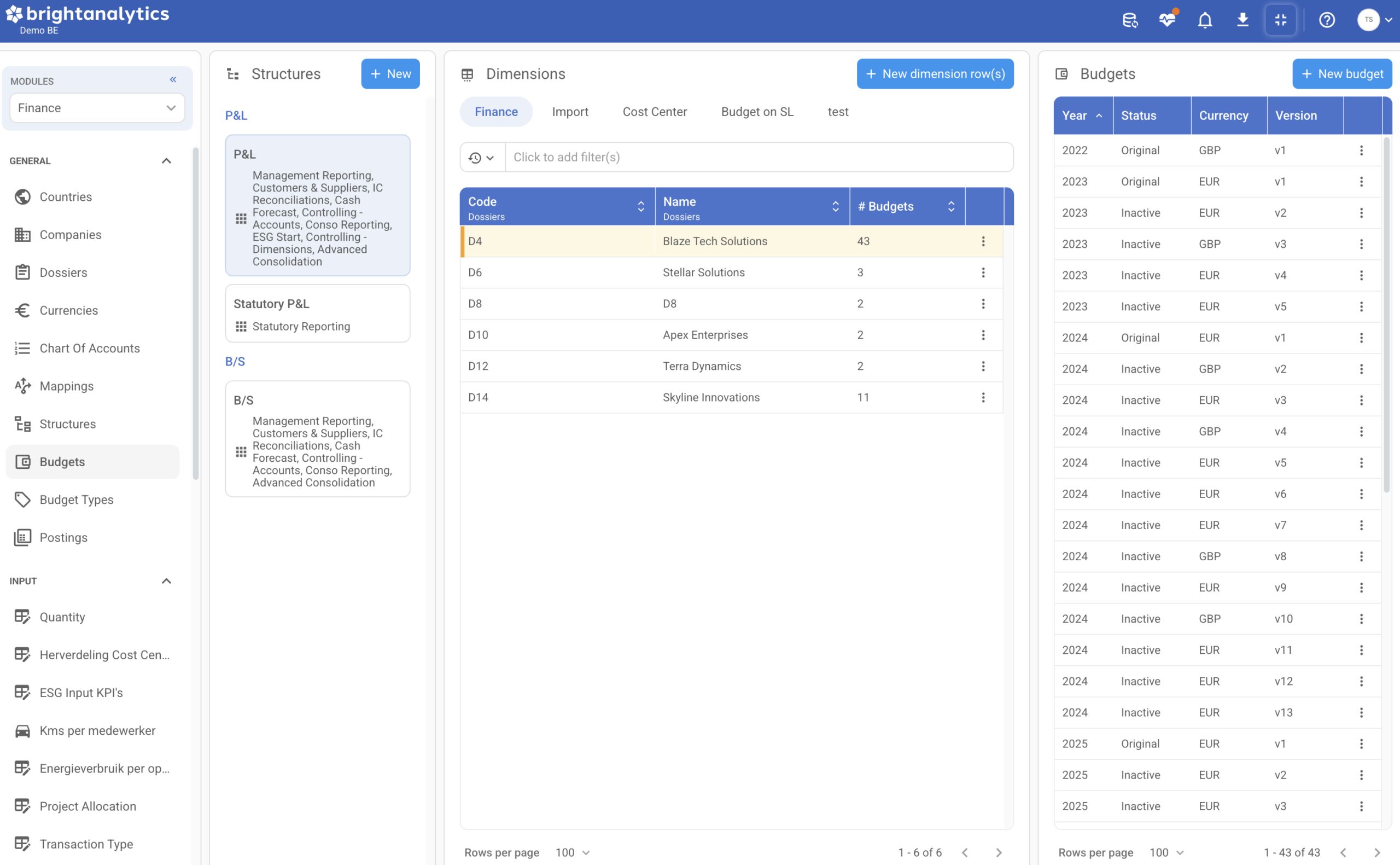Select the Apex Enterprises row
The image size is (1400, 865).
coord(731,335)
